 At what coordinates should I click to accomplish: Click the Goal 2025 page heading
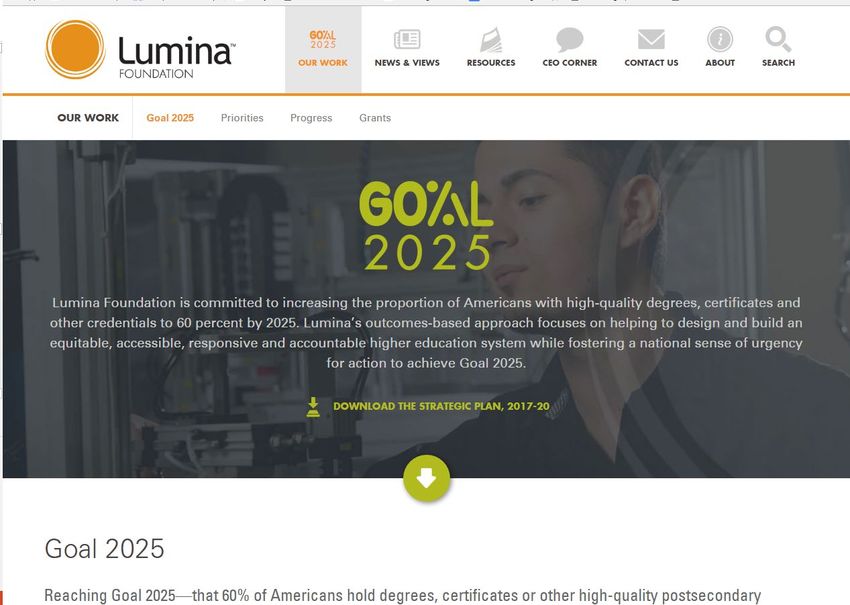click(x=104, y=549)
